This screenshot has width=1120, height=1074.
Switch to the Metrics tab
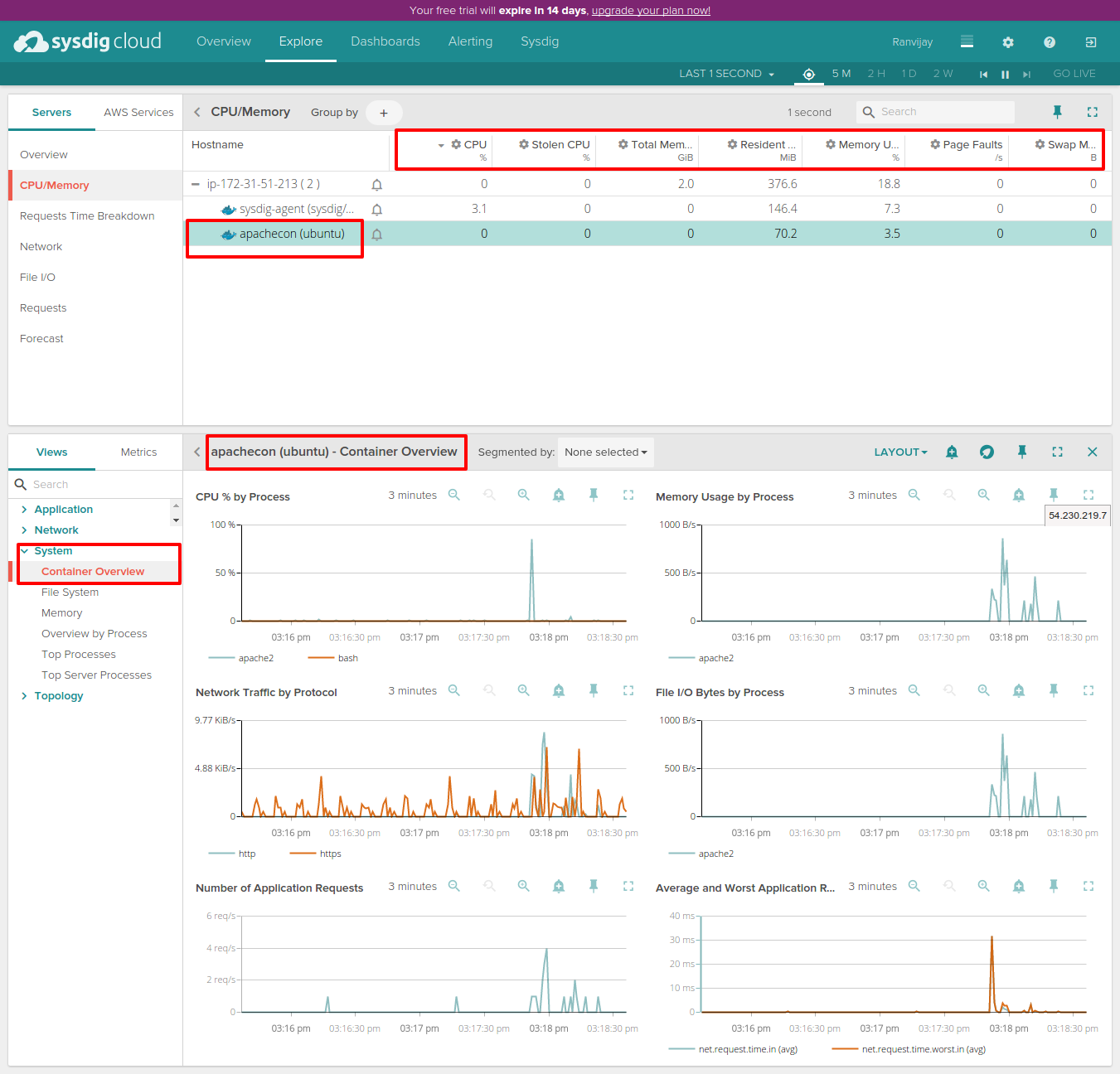click(x=138, y=452)
